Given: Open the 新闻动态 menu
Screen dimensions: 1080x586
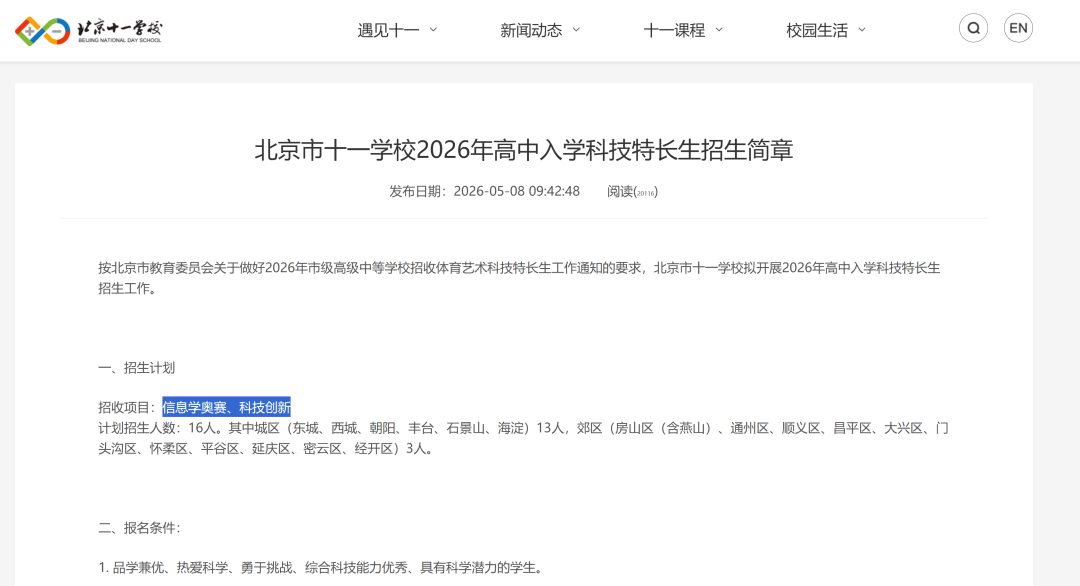Looking at the screenshot, I should pyautogui.click(x=531, y=30).
